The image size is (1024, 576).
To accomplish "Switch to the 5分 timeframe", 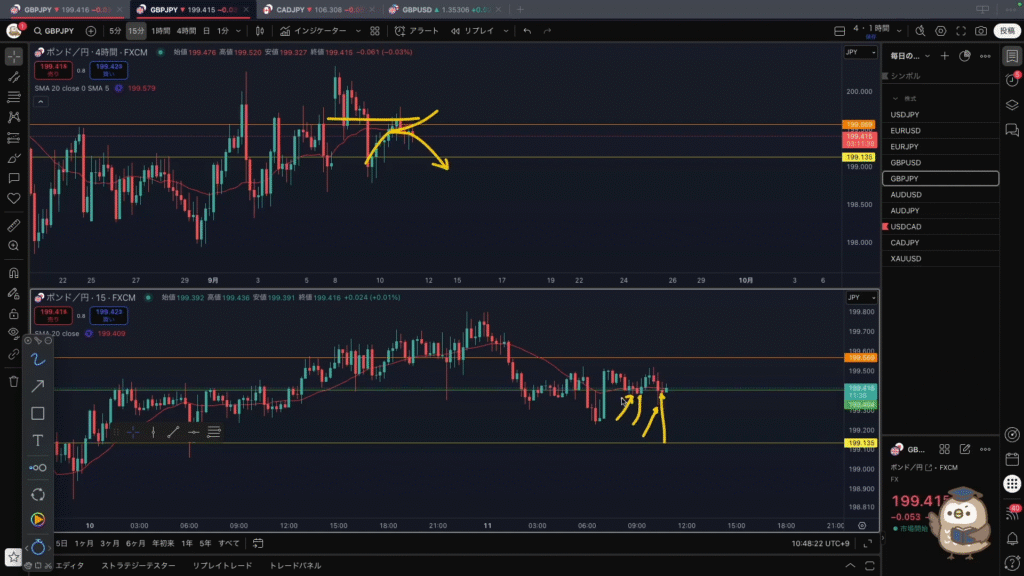I will pyautogui.click(x=115, y=31).
